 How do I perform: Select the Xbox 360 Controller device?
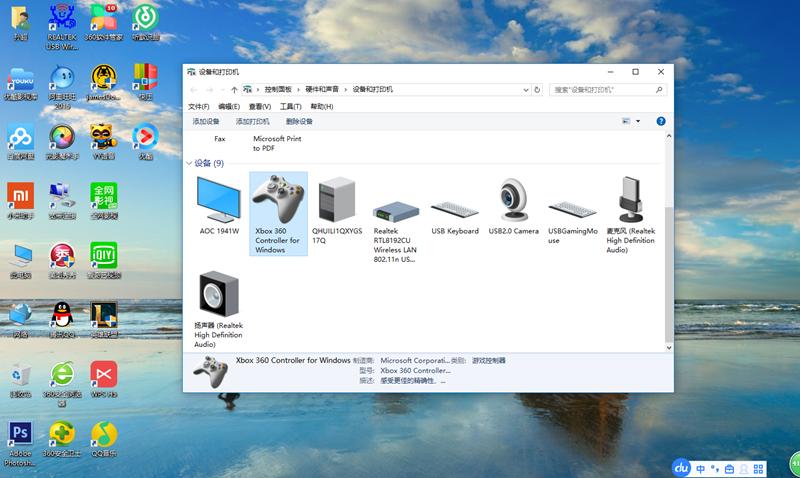point(277,214)
